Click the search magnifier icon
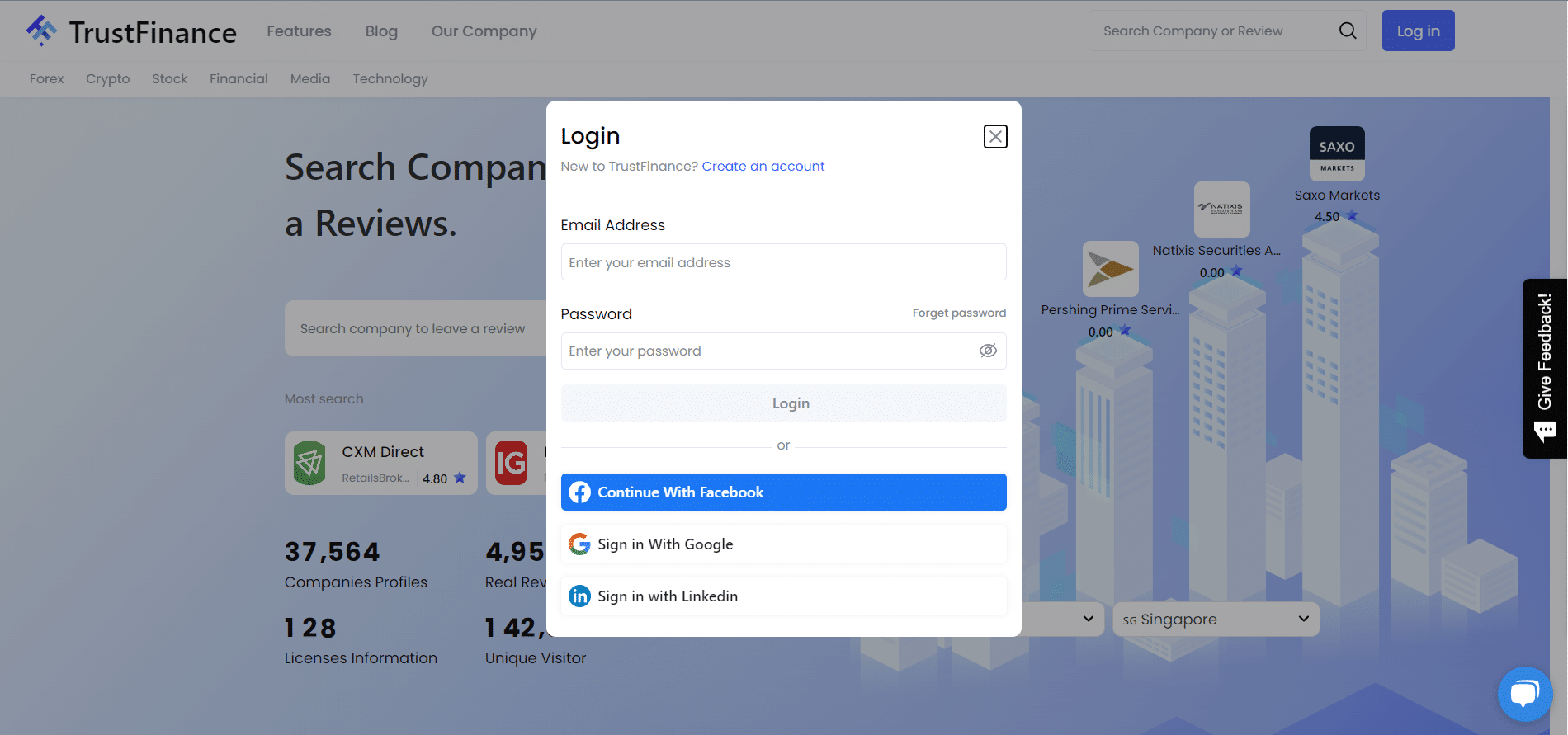 (1347, 31)
